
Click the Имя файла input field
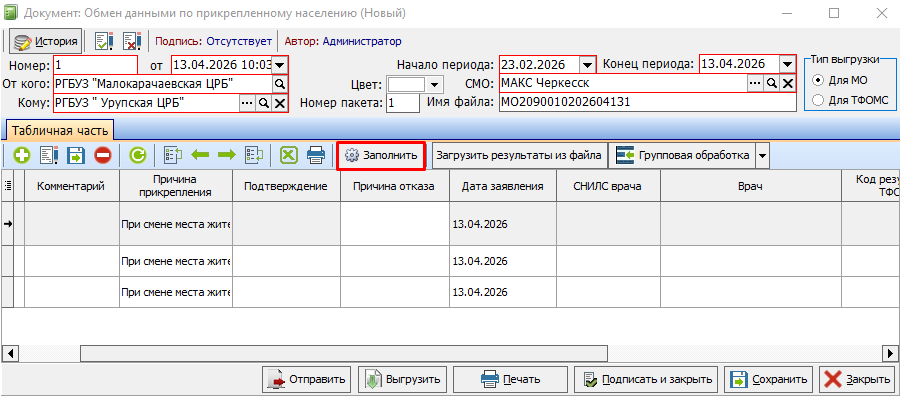point(648,103)
